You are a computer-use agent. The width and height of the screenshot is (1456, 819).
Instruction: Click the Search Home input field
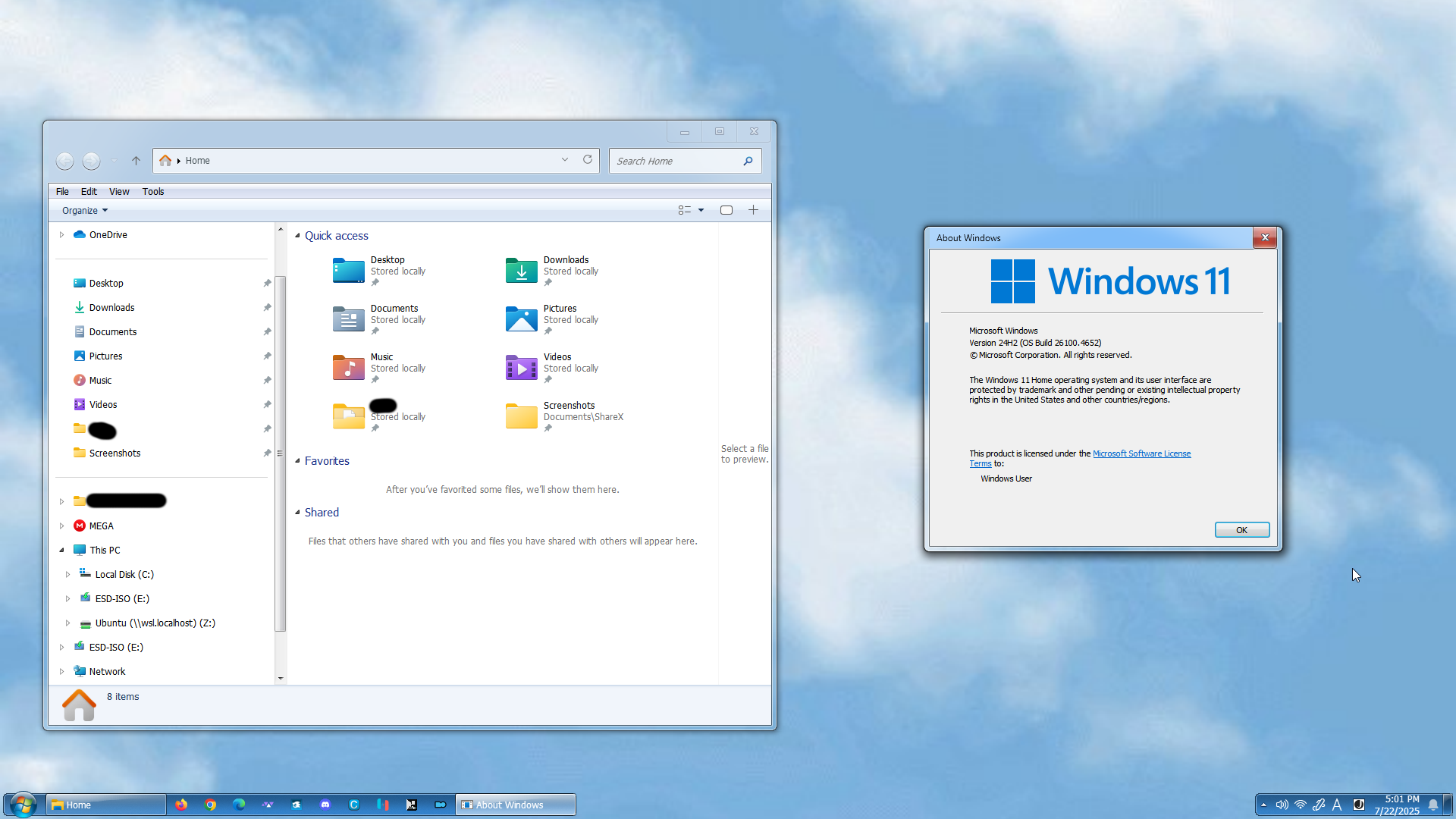[x=675, y=161]
